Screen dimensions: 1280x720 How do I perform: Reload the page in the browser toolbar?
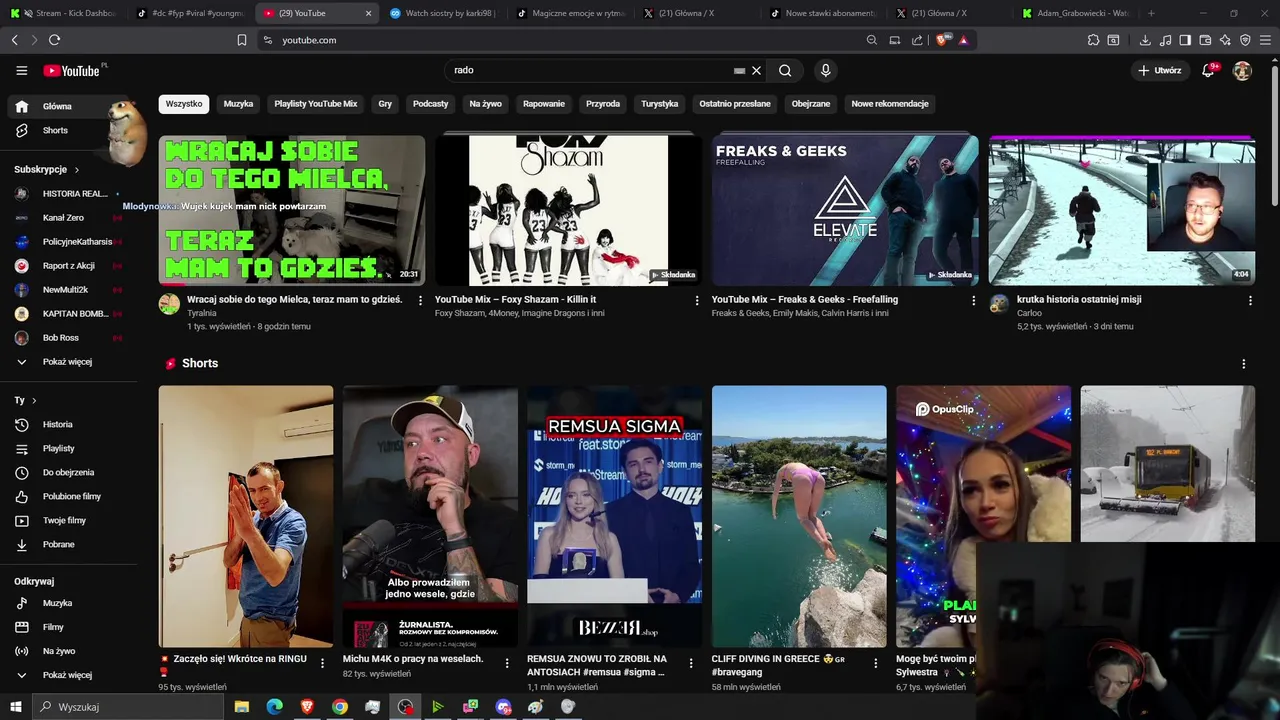(54, 40)
